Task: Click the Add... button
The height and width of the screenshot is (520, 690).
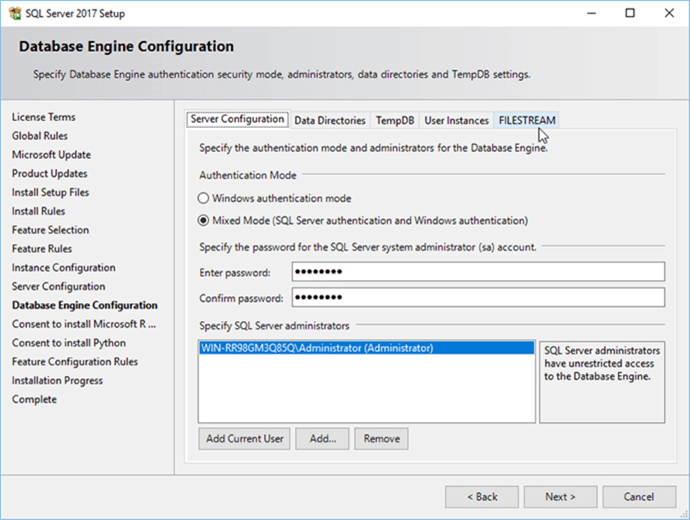Action: [322, 438]
